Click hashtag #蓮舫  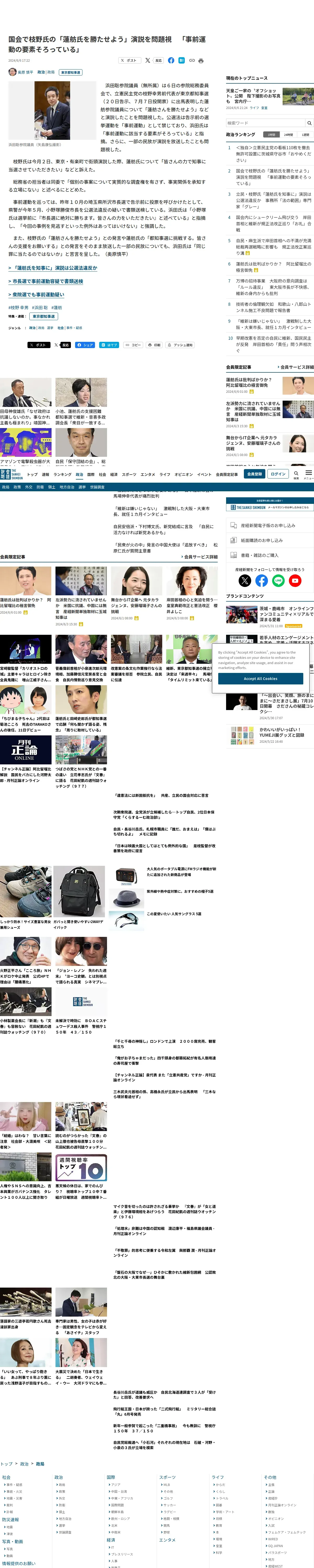(x=57, y=307)
